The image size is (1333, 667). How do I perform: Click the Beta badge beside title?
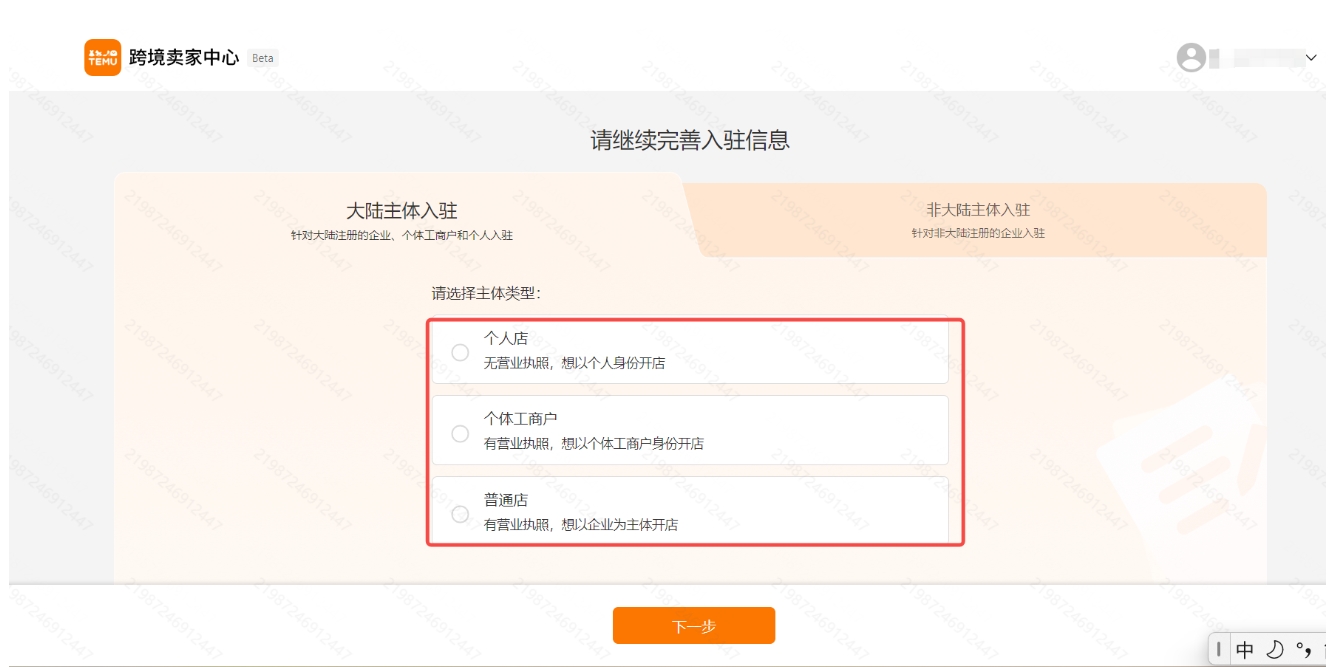pyautogui.click(x=263, y=58)
